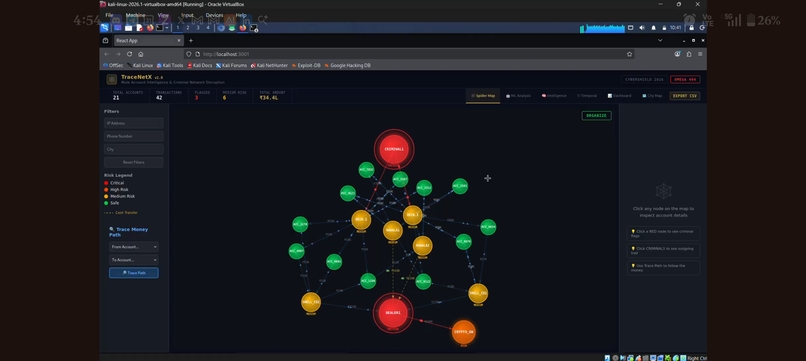Viewport: 806px width, 361px height.
Task: Open the VirtualBox Machine menu
Action: [135, 15]
